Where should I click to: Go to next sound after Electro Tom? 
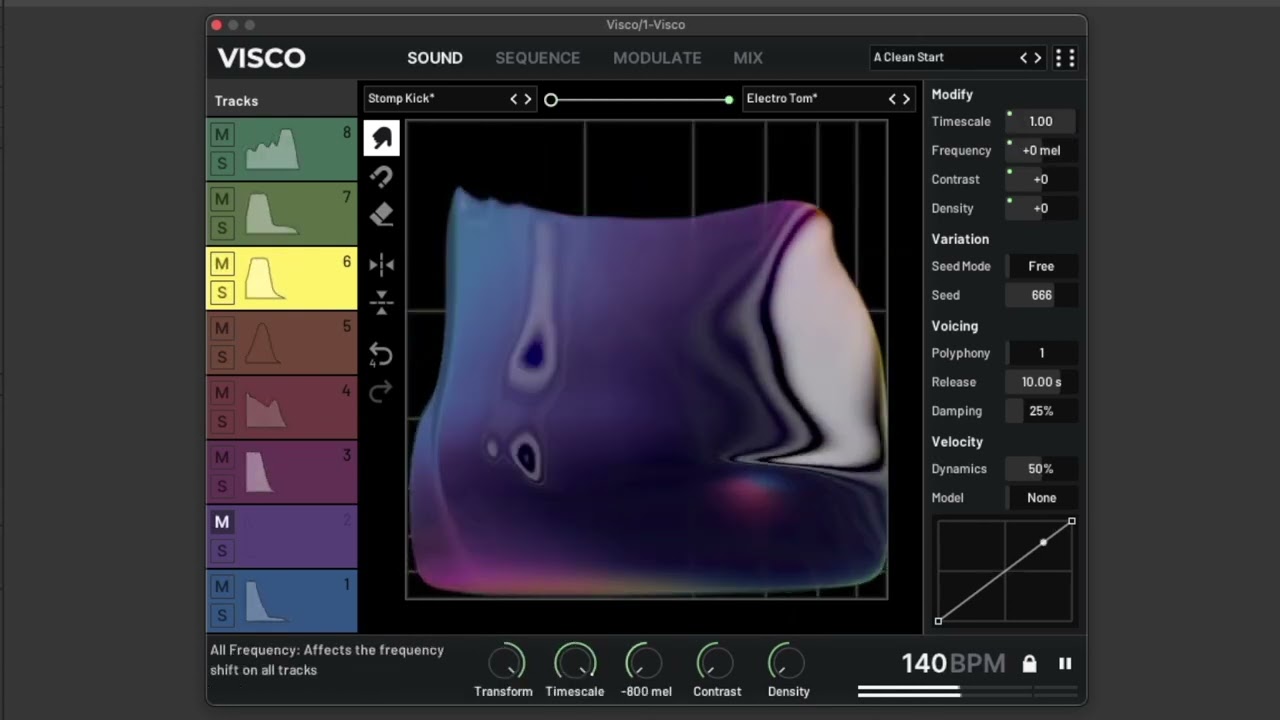click(x=906, y=99)
